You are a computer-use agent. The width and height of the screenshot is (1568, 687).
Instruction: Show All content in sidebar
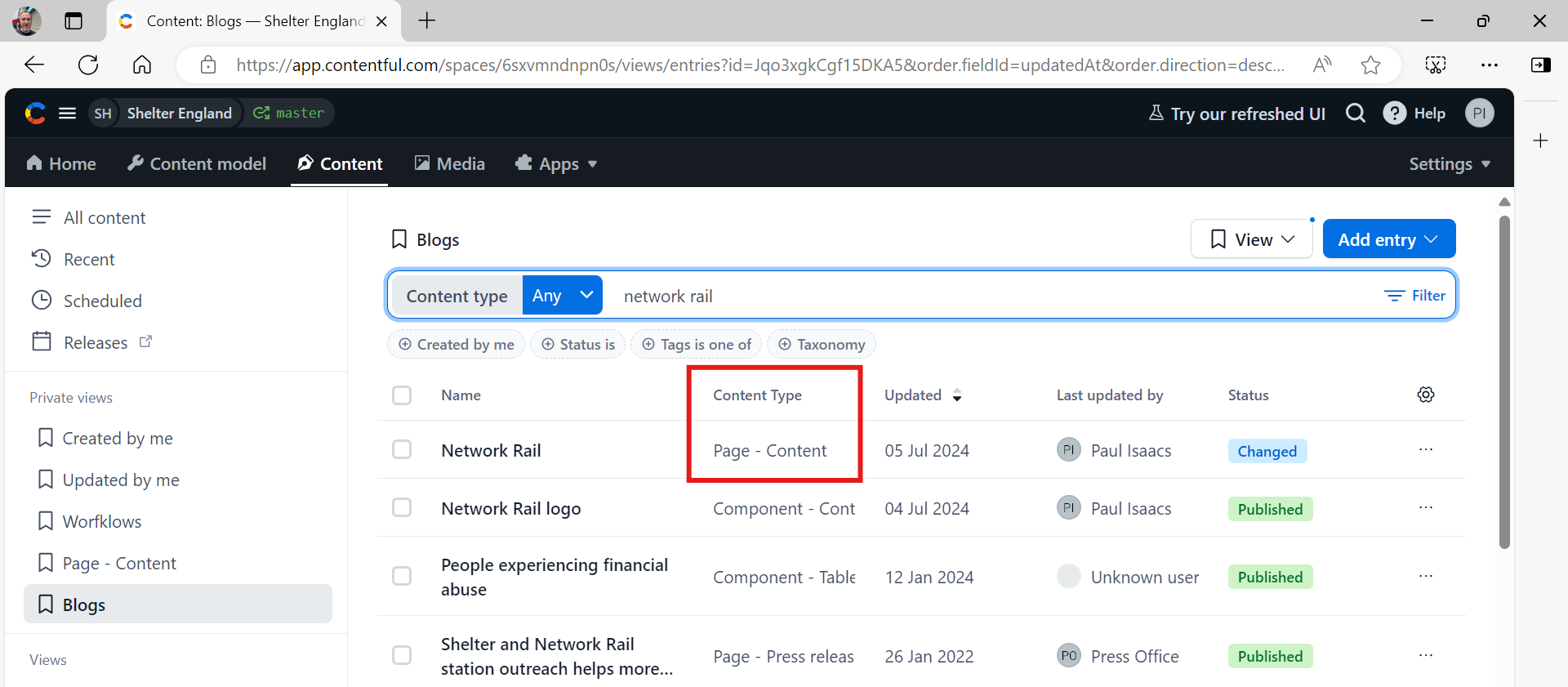(88, 218)
